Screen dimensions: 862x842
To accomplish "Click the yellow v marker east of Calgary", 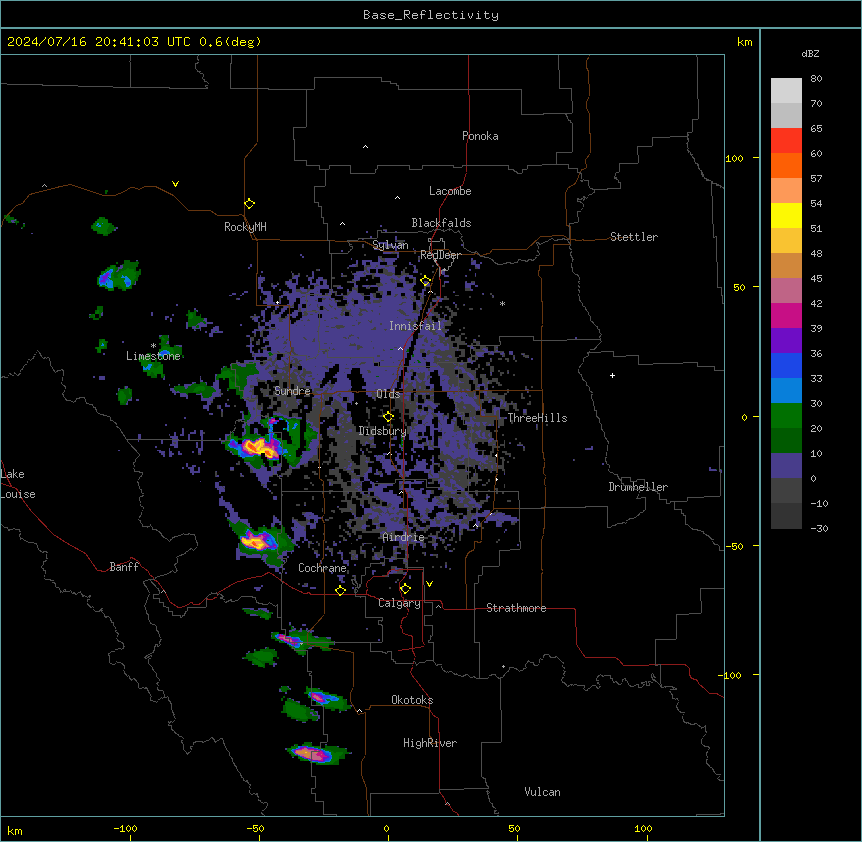I will click(429, 584).
